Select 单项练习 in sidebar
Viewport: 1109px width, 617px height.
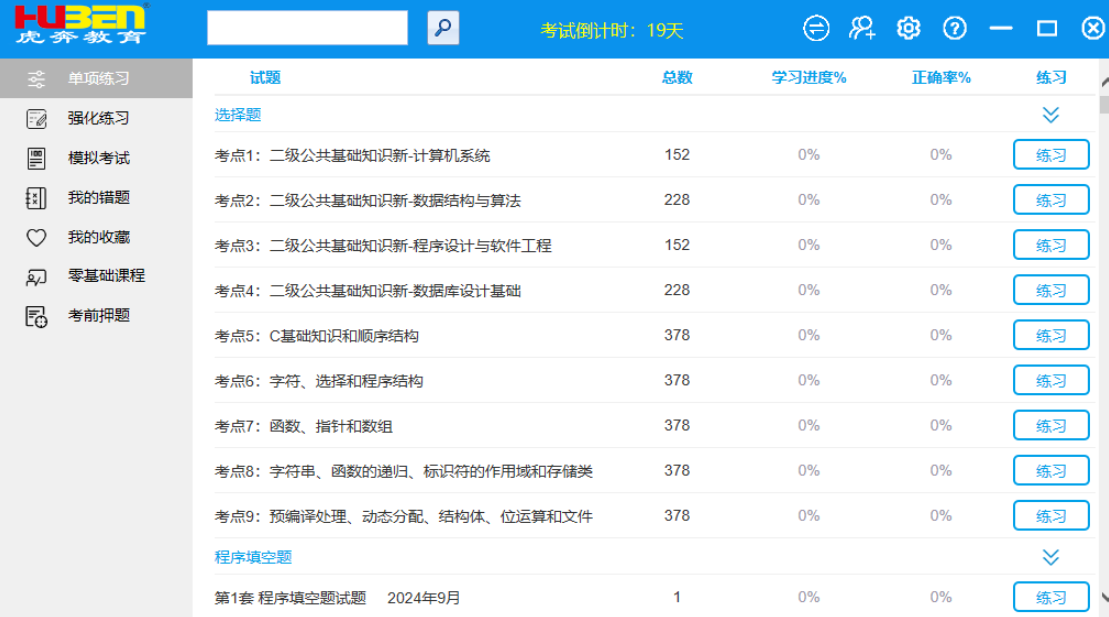coord(98,78)
